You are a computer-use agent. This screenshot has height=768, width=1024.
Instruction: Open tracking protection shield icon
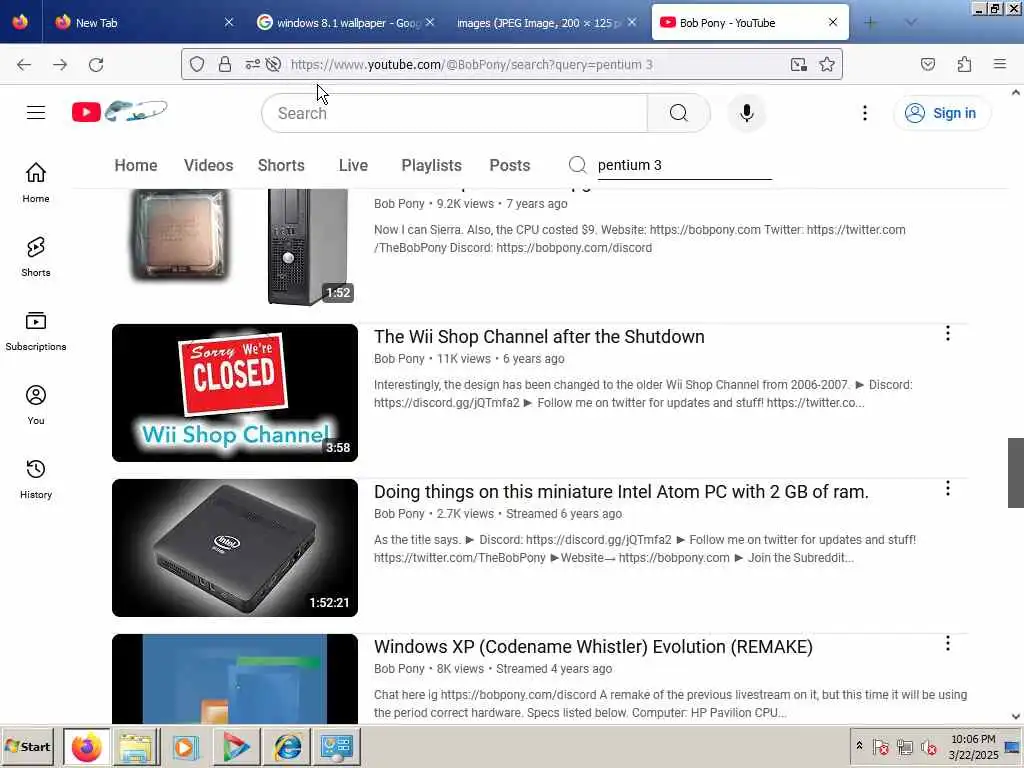tap(197, 64)
